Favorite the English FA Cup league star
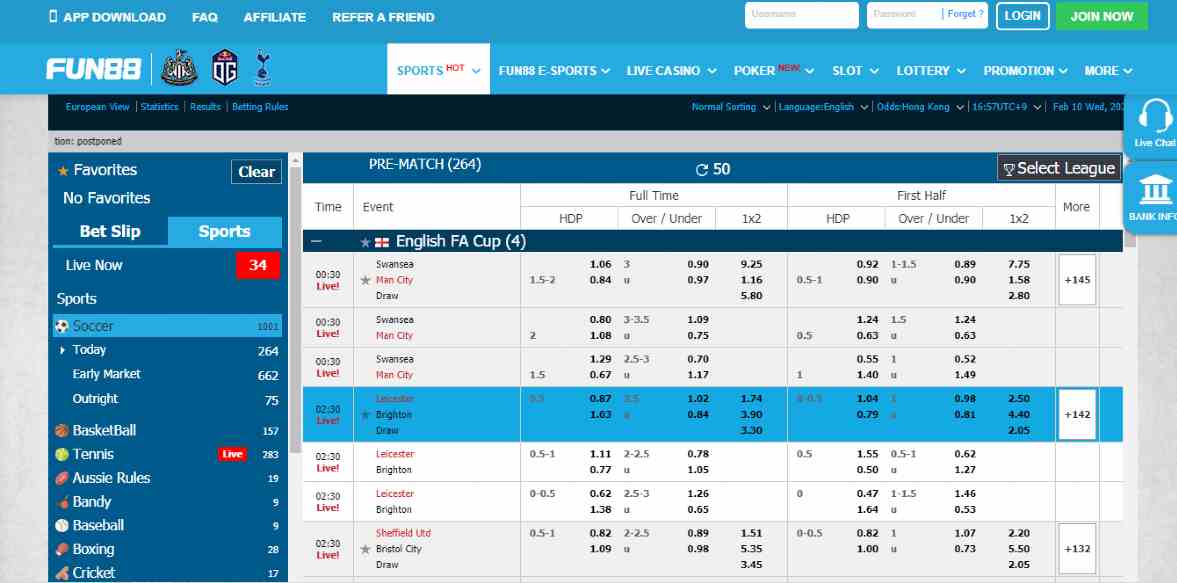1177x583 pixels. 366,242
